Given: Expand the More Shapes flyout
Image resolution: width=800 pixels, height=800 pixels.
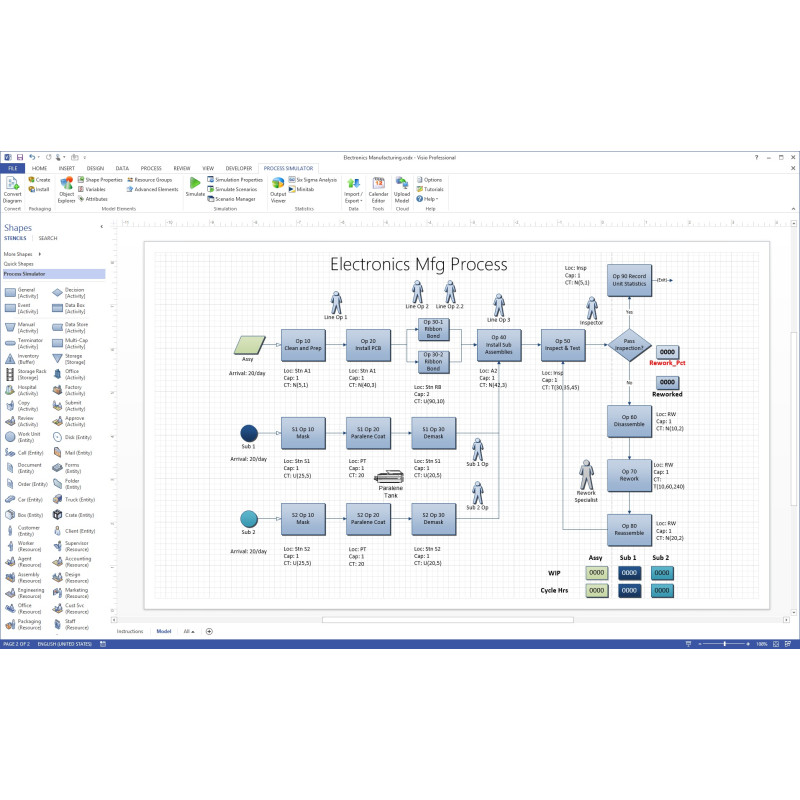Looking at the screenshot, I should 20,254.
